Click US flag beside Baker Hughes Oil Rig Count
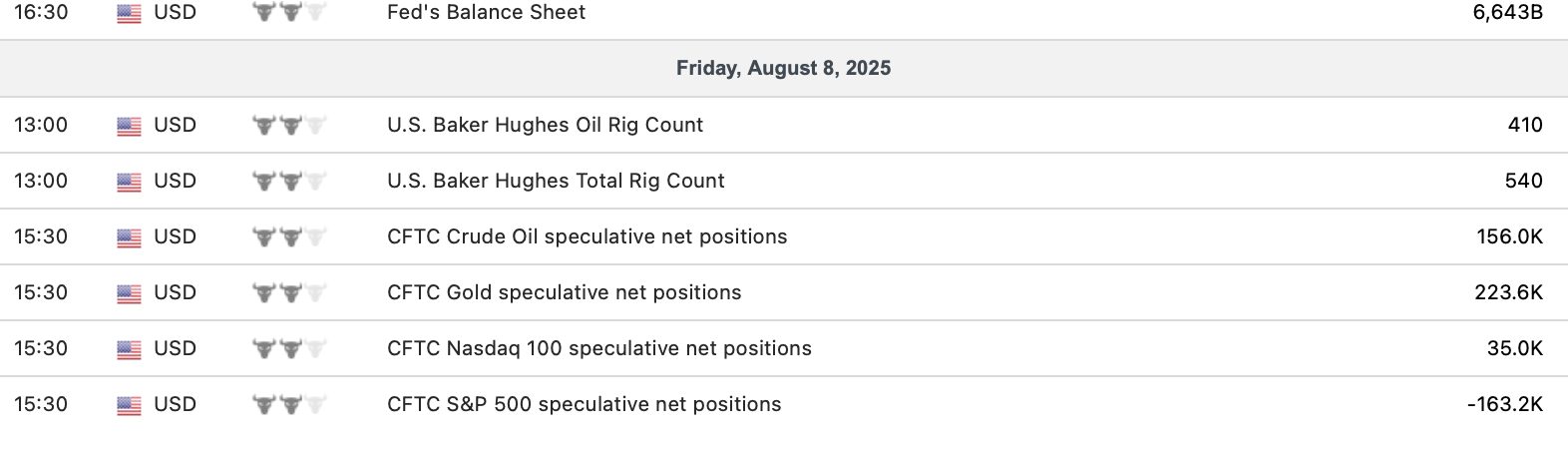The image size is (1568, 449). pyautogui.click(x=129, y=126)
